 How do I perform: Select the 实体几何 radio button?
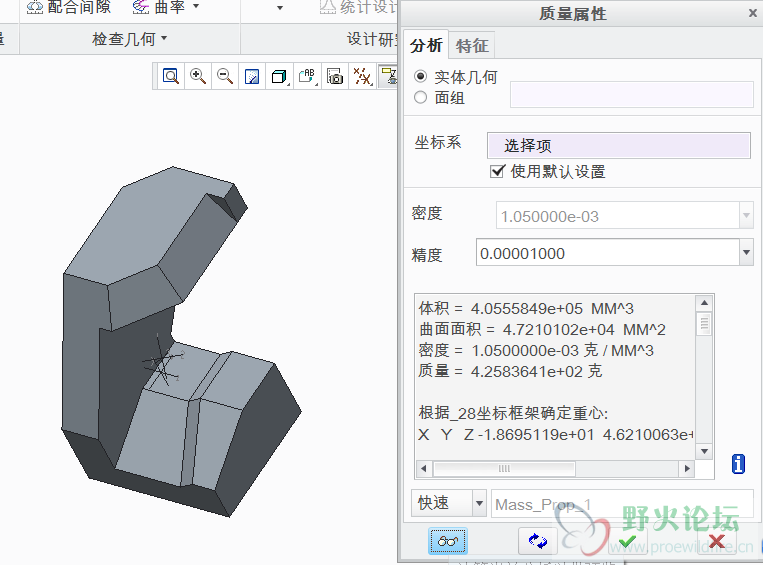(421, 77)
